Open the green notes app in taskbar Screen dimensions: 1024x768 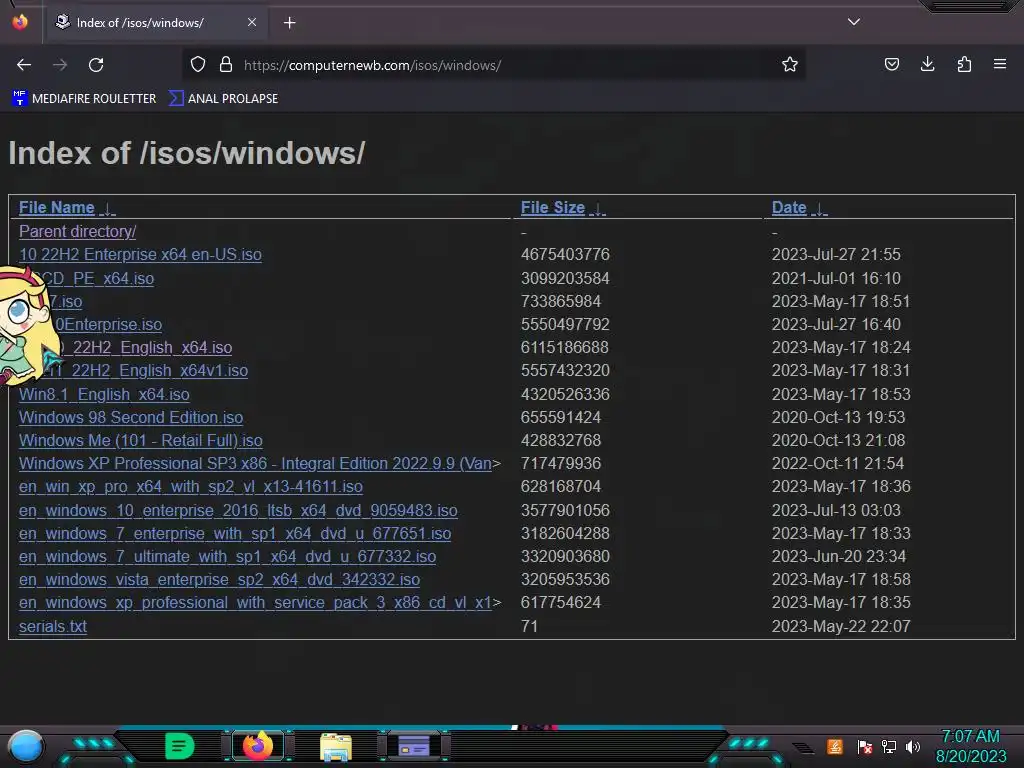pyautogui.click(x=180, y=746)
